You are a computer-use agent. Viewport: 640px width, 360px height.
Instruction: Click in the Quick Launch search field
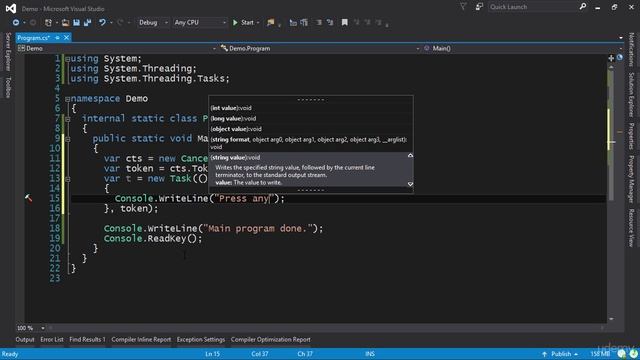click(533, 7)
